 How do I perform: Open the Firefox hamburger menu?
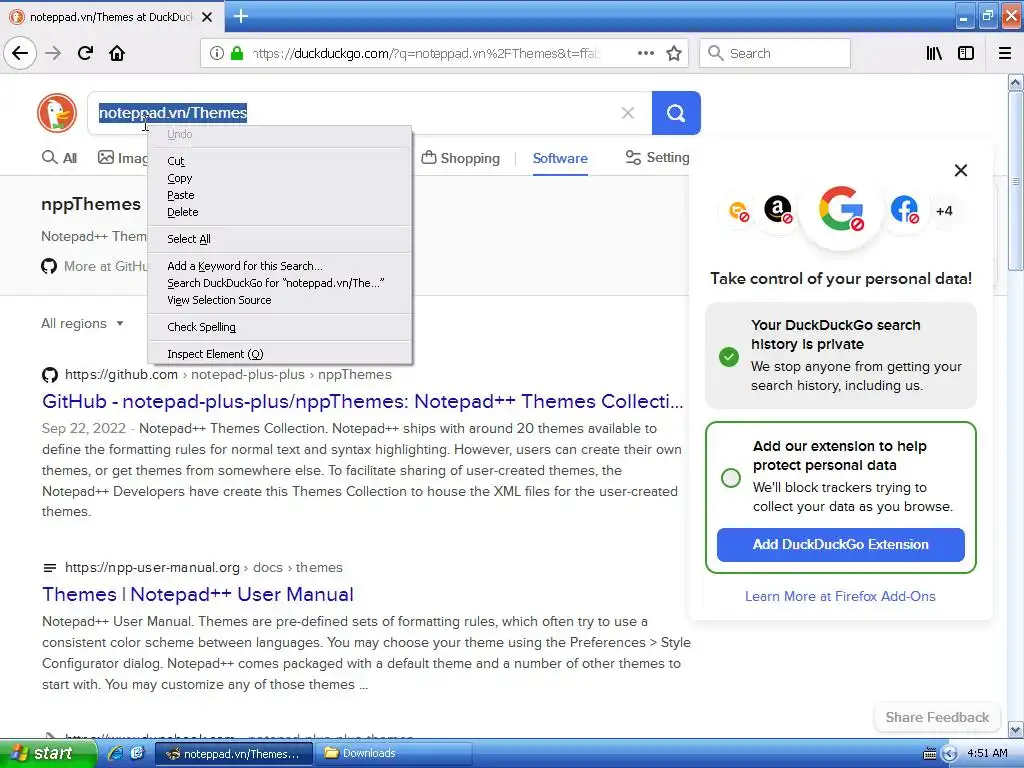point(1005,53)
